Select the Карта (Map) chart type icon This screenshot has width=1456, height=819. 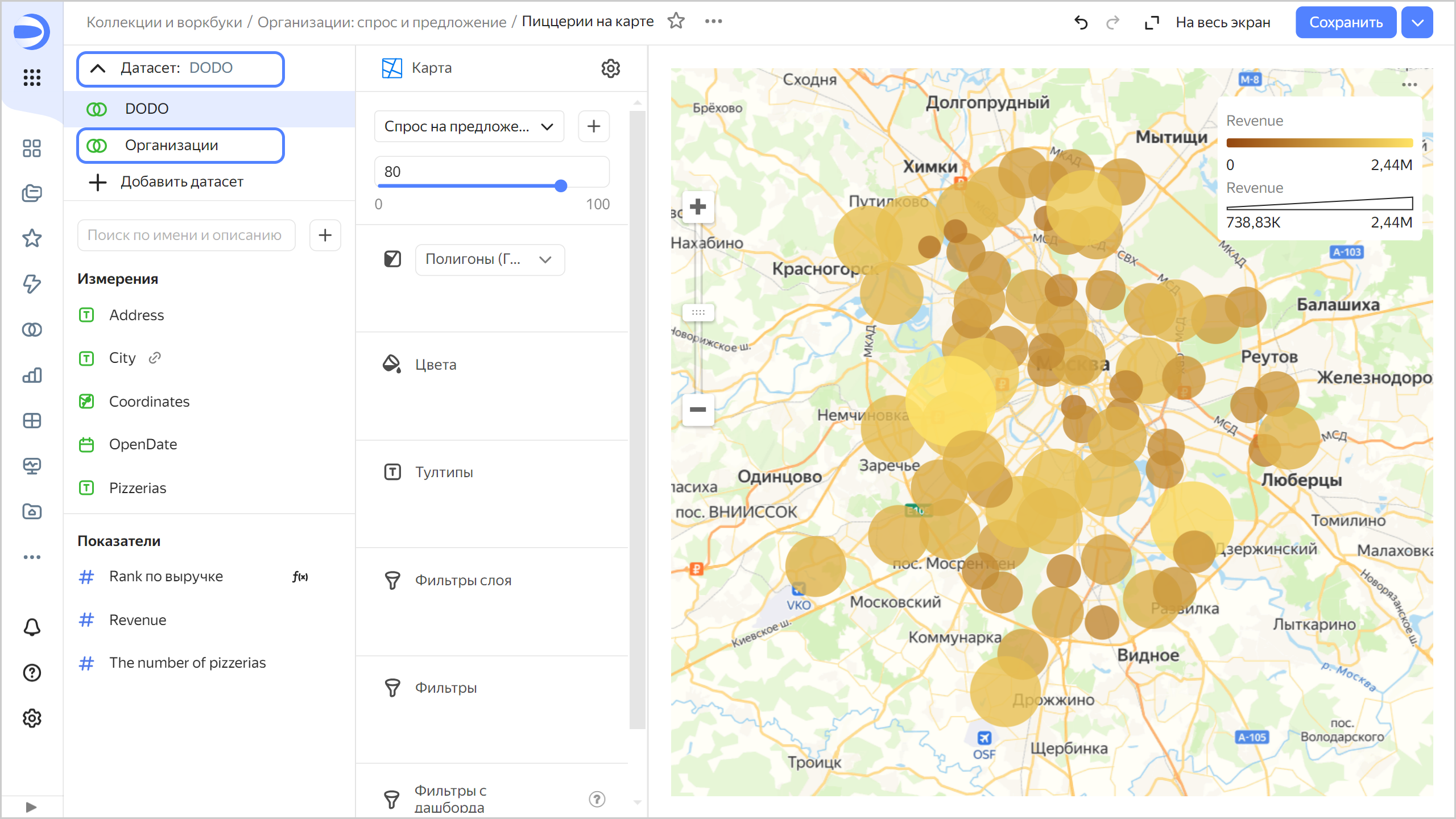click(x=391, y=68)
